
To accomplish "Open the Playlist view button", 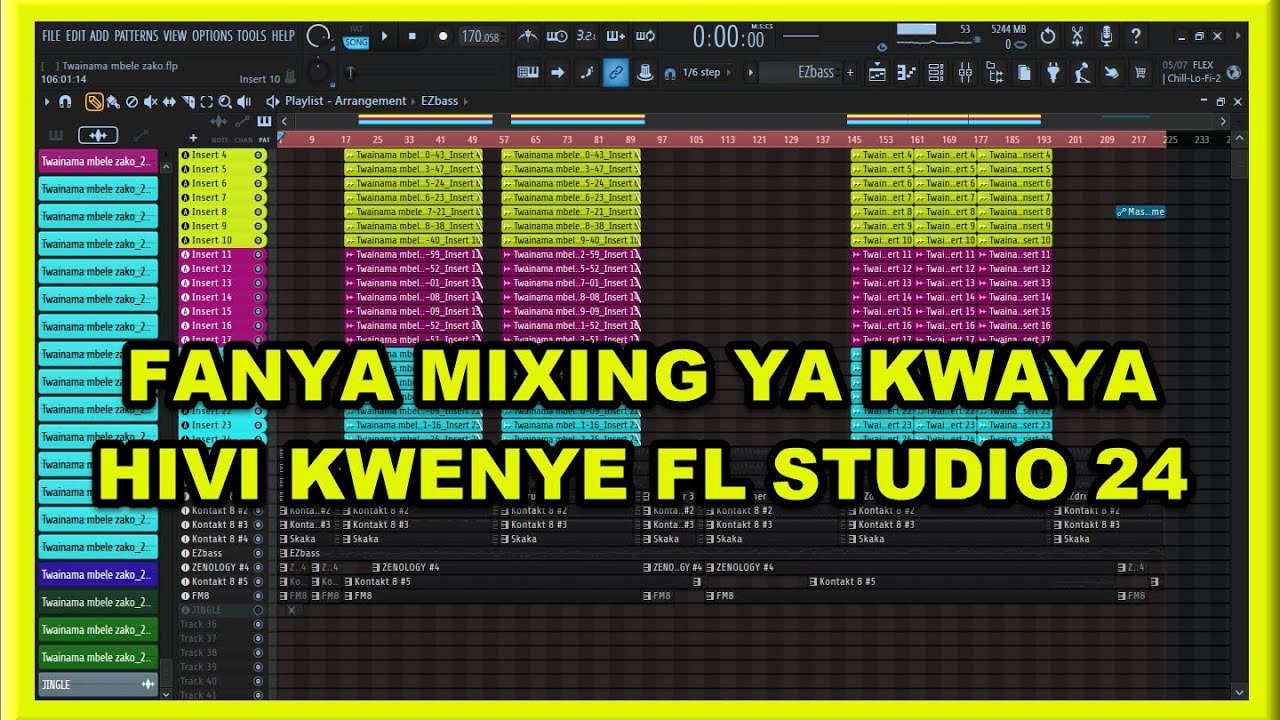I will click(x=877, y=72).
